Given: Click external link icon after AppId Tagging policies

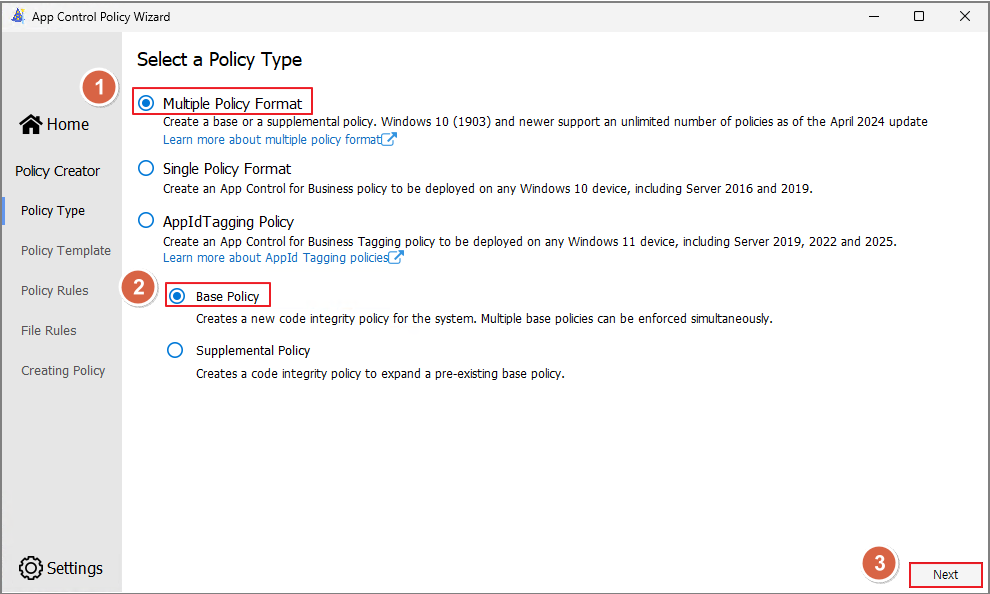Looking at the screenshot, I should 396,257.
